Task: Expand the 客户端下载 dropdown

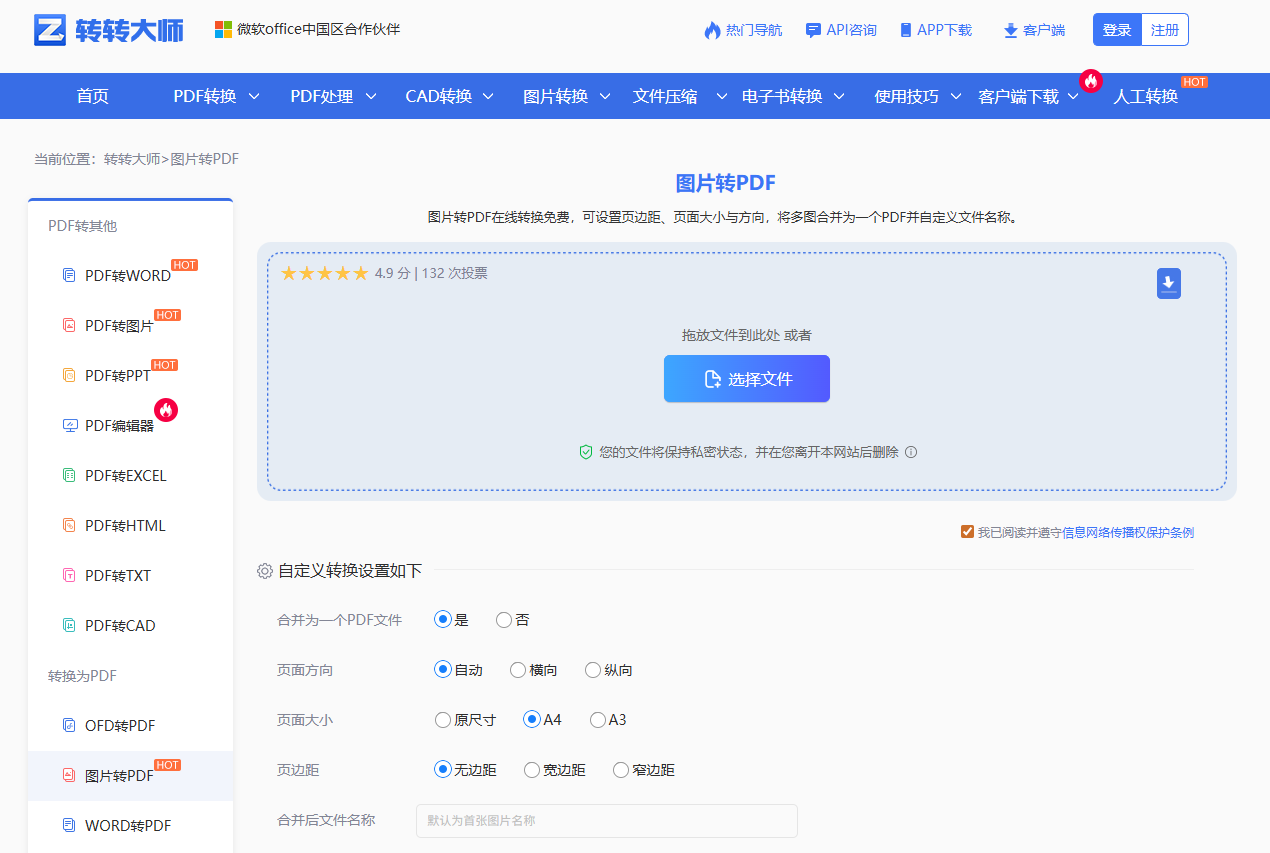Action: (1019, 95)
